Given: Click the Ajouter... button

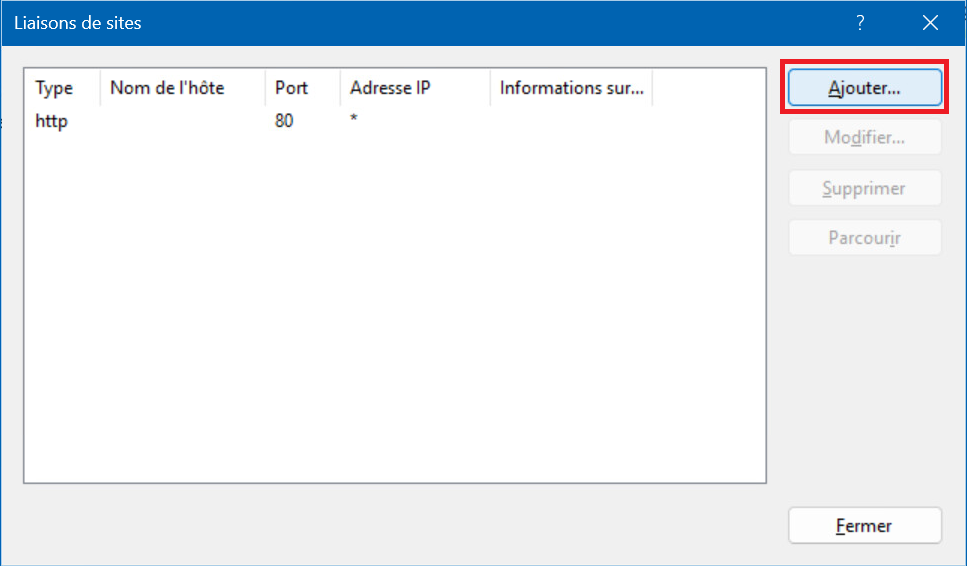Looking at the screenshot, I should [x=864, y=87].
